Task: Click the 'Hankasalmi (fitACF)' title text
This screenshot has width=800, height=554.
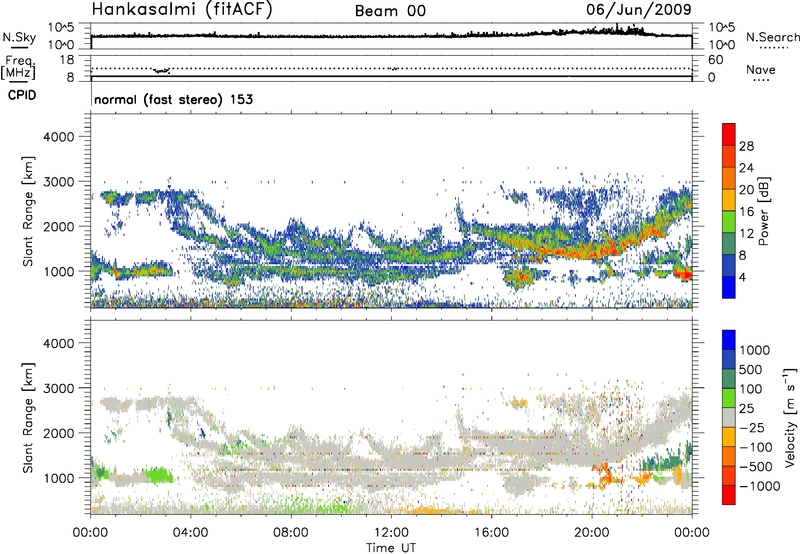Action: click(182, 9)
